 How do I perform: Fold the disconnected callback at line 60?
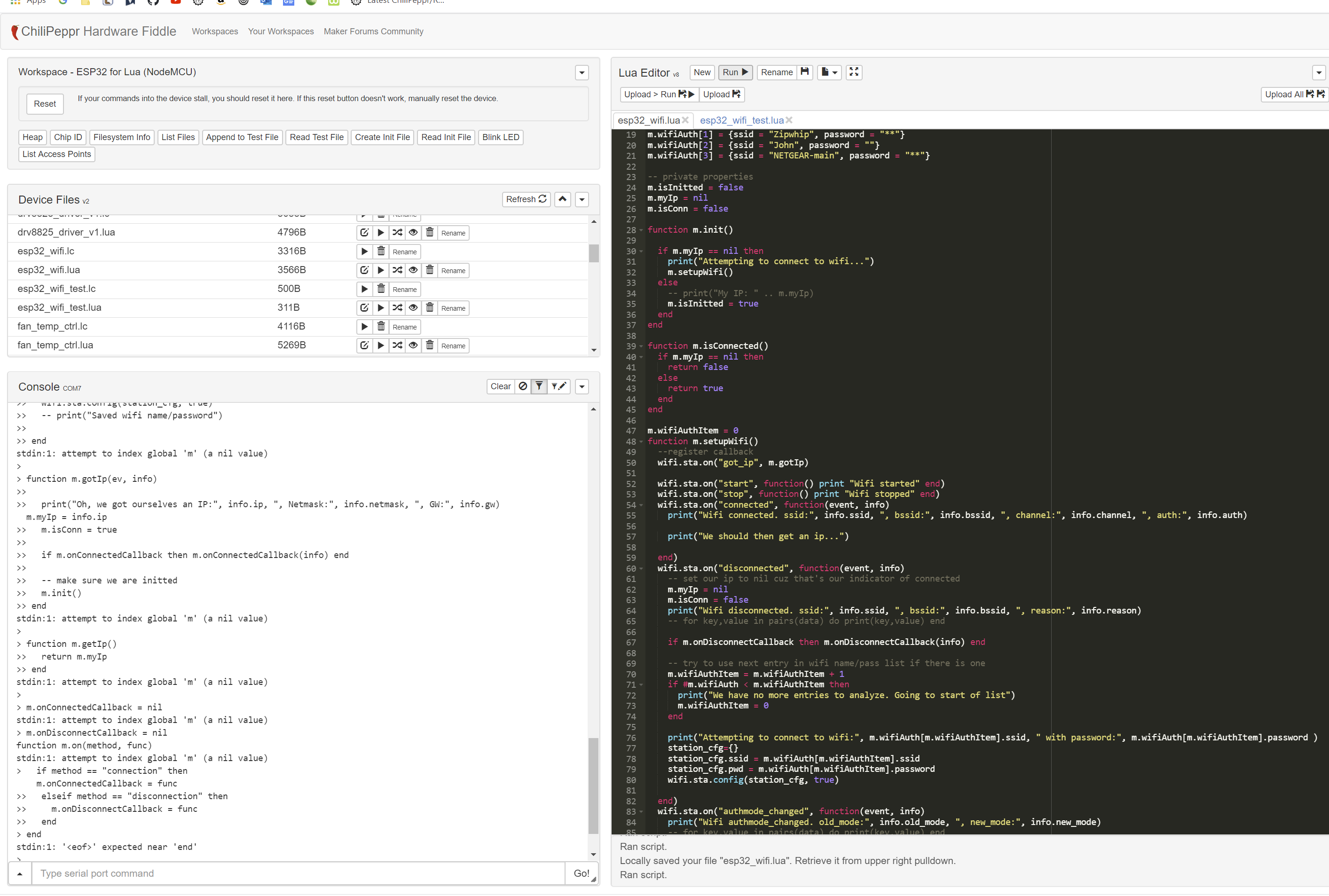pyautogui.click(x=641, y=568)
